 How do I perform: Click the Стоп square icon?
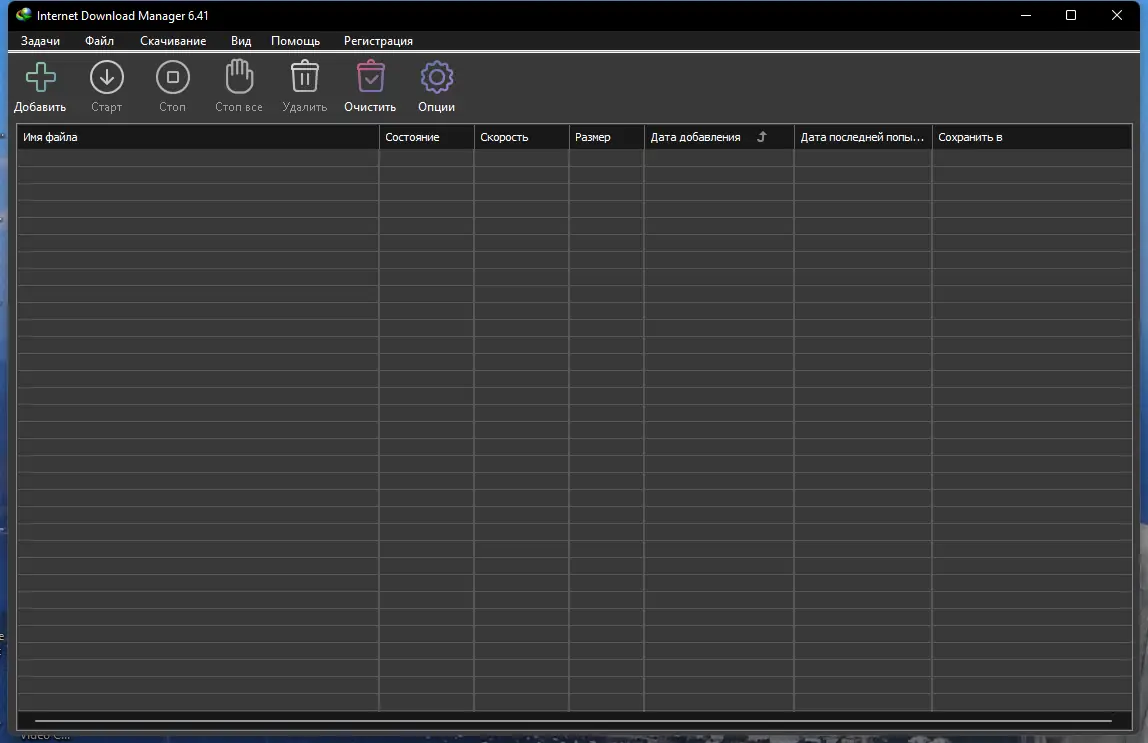click(x=173, y=77)
